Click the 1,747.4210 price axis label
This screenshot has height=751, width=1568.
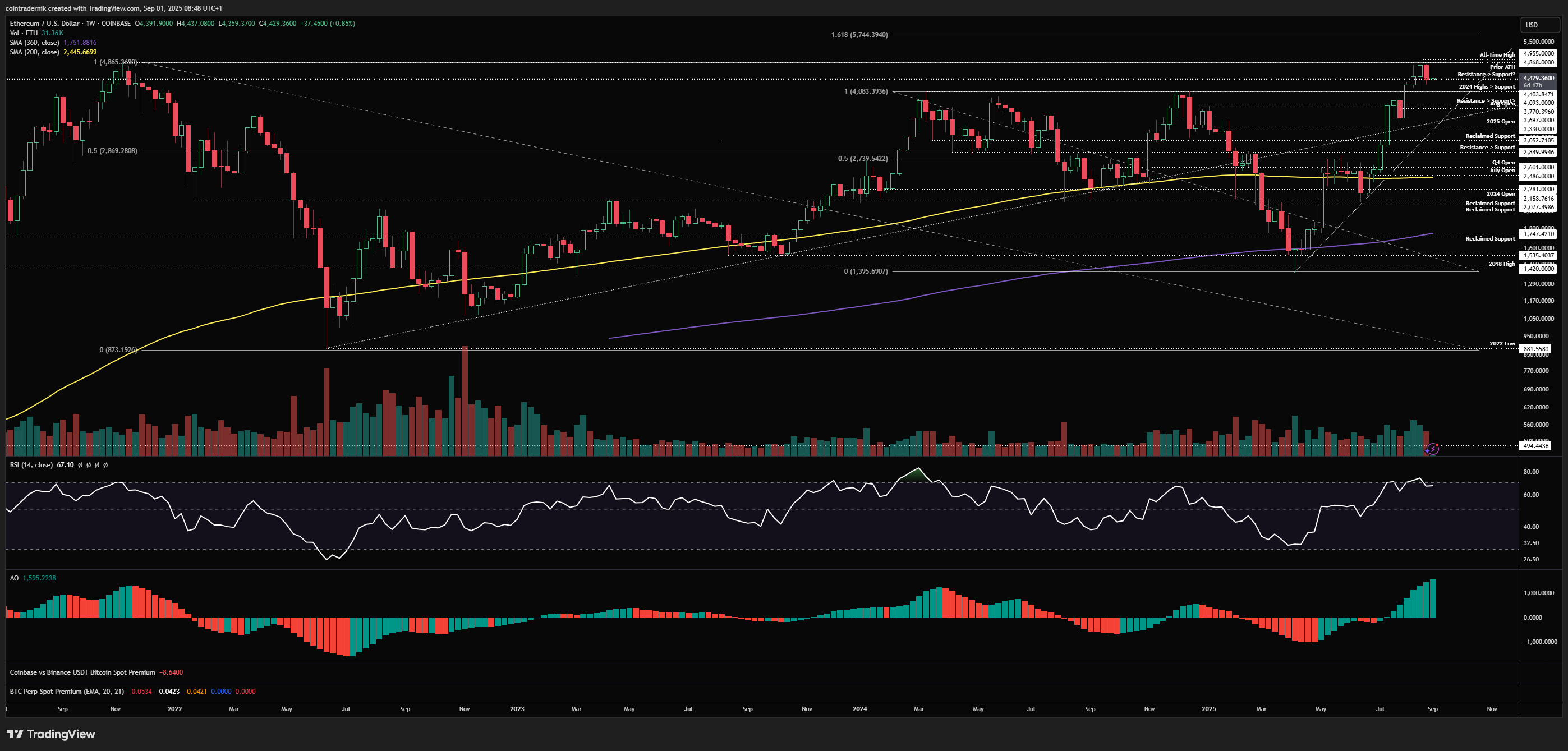point(1538,234)
